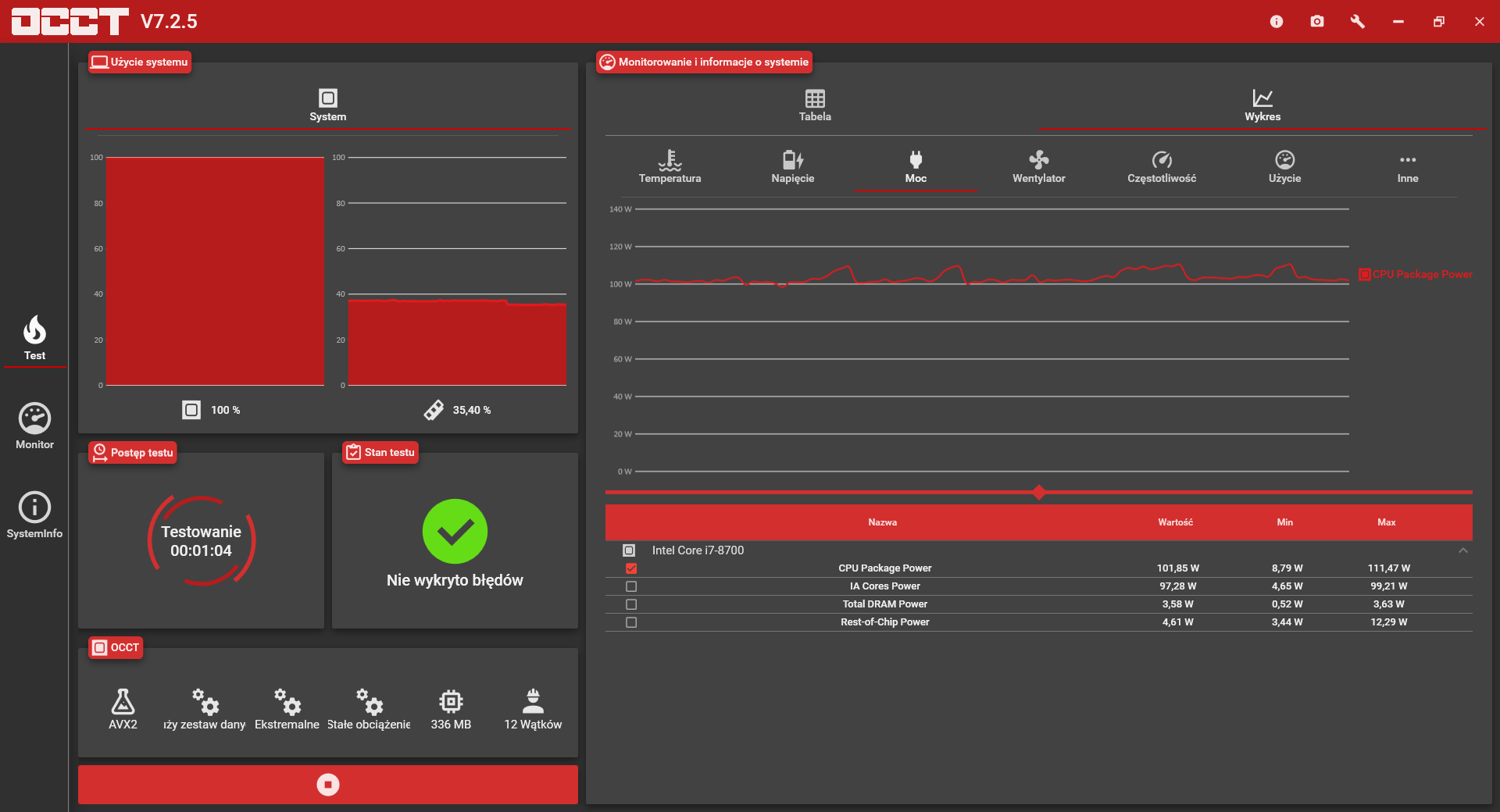
Task: Click the red diamond divider handle
Action: (1039, 492)
